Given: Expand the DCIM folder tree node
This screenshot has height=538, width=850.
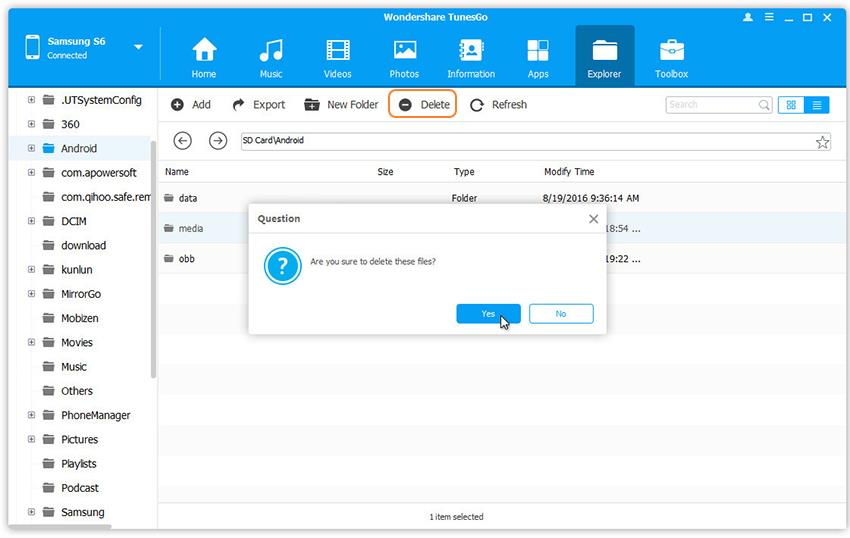Looking at the screenshot, I should [32, 221].
